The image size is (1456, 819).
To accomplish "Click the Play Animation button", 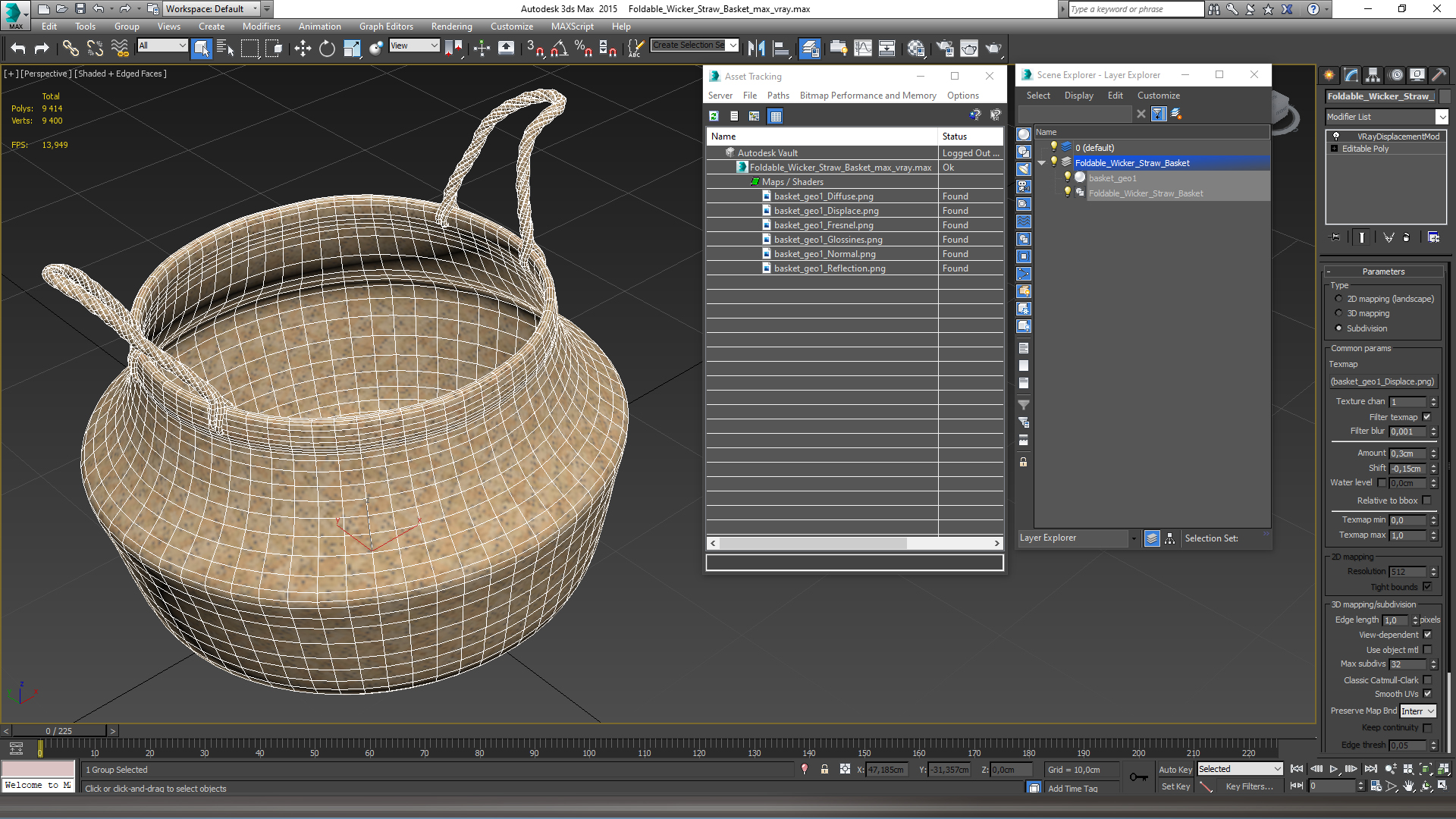I will coord(1334,769).
